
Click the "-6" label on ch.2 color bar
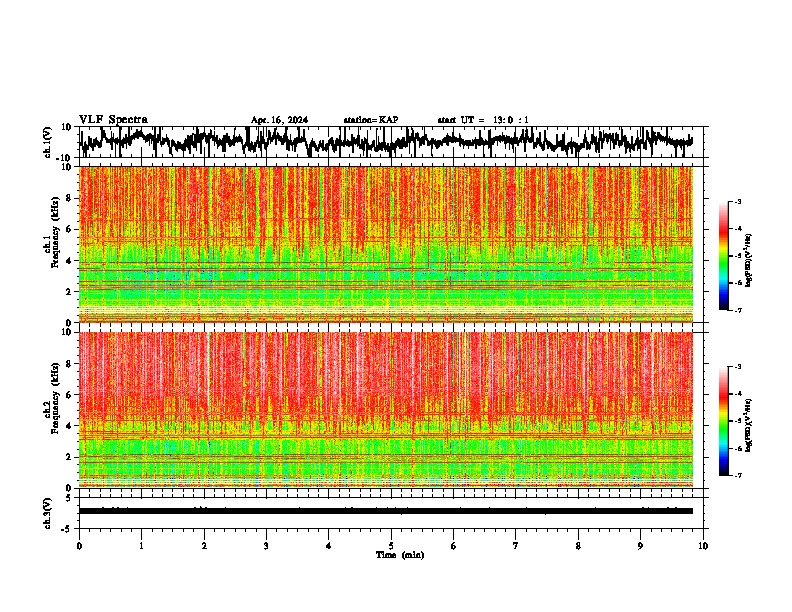[x=738, y=448]
